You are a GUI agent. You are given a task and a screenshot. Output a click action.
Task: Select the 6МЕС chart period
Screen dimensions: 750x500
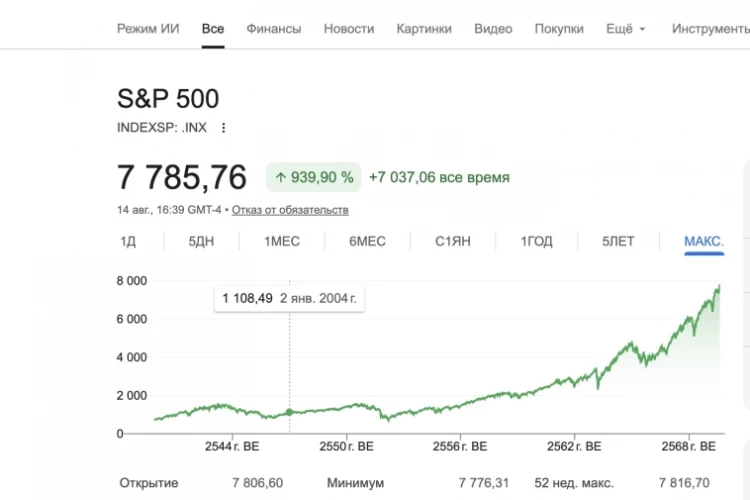point(367,241)
